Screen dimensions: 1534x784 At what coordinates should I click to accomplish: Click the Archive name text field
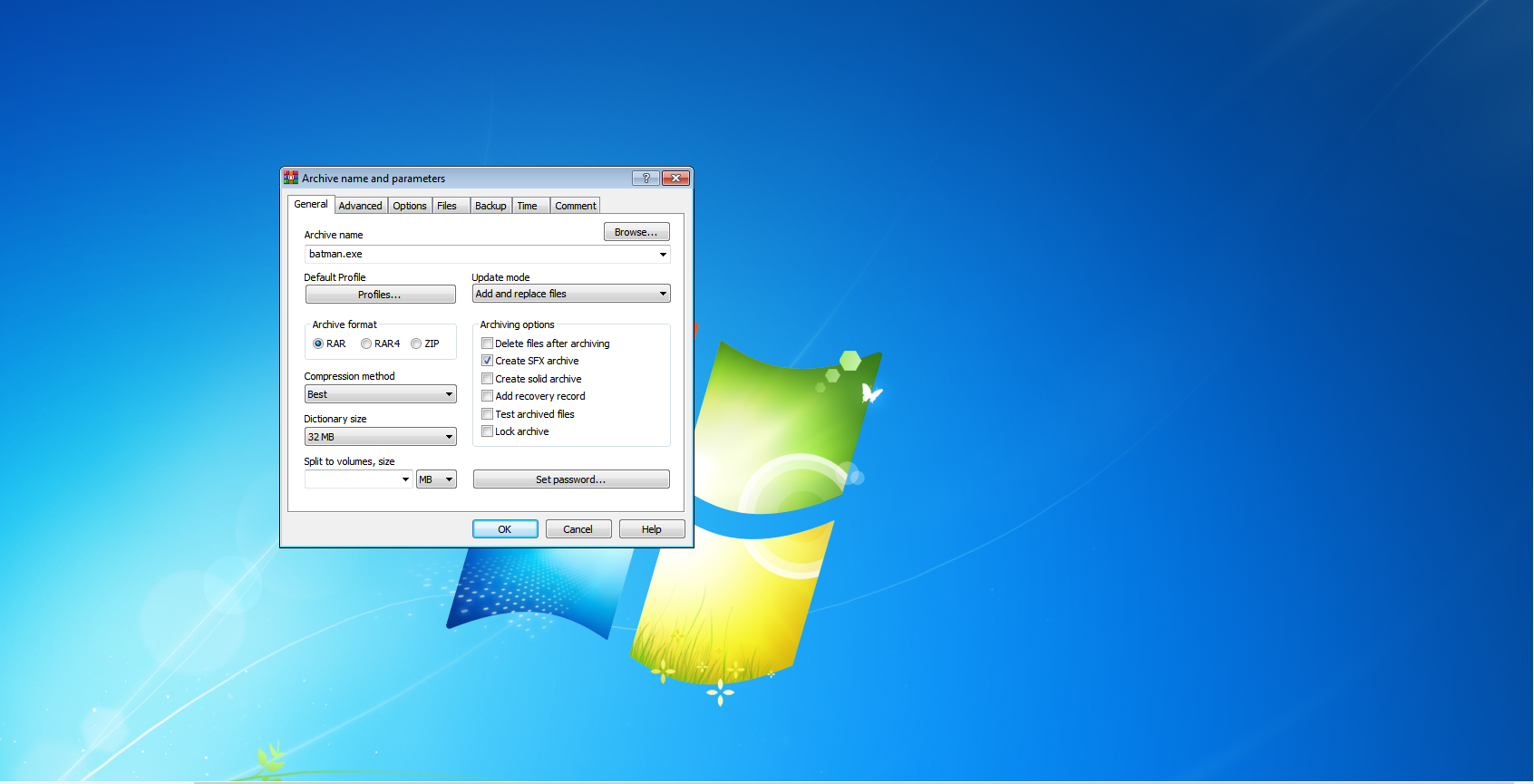481,254
